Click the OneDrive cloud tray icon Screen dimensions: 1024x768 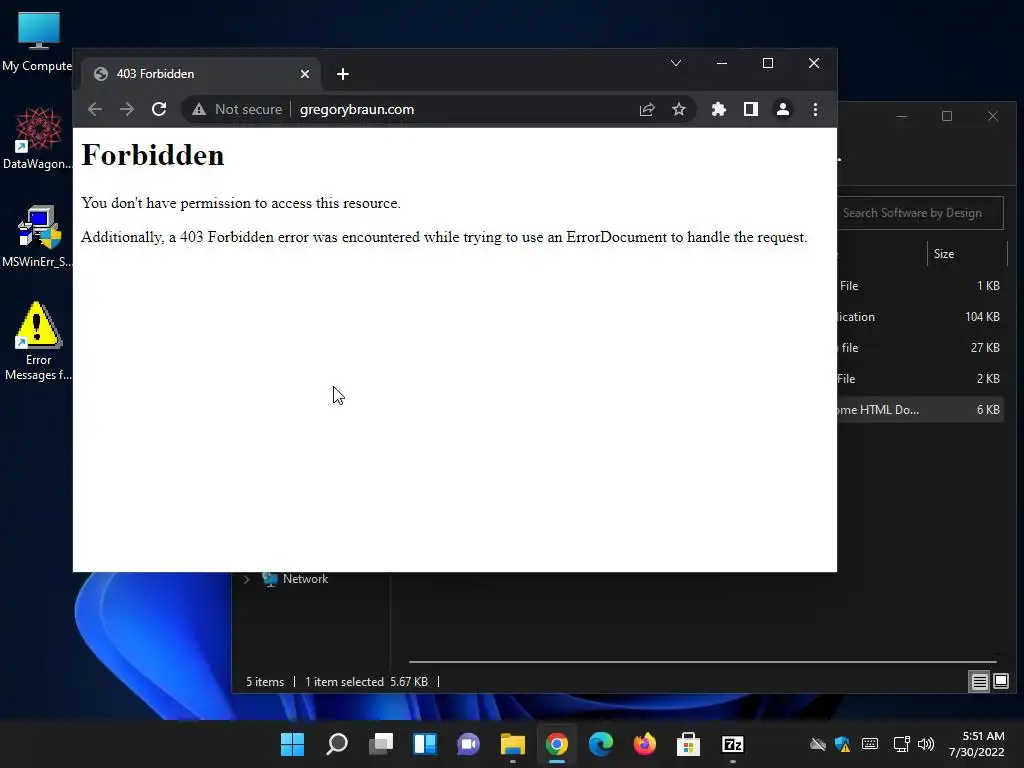coord(818,744)
